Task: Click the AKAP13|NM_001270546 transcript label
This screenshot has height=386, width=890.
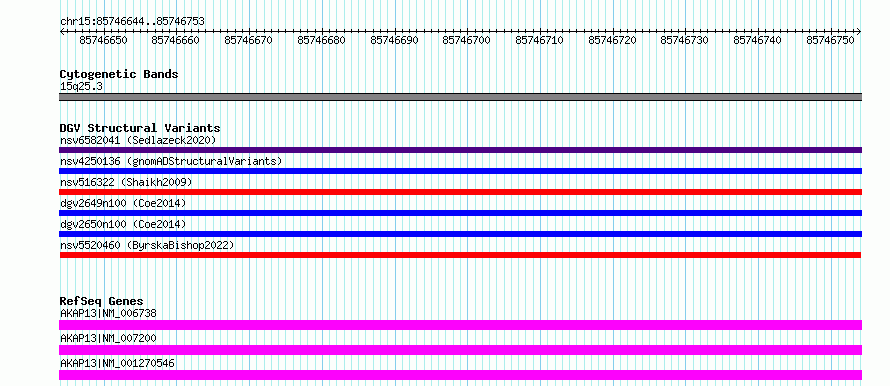Action: (117, 363)
